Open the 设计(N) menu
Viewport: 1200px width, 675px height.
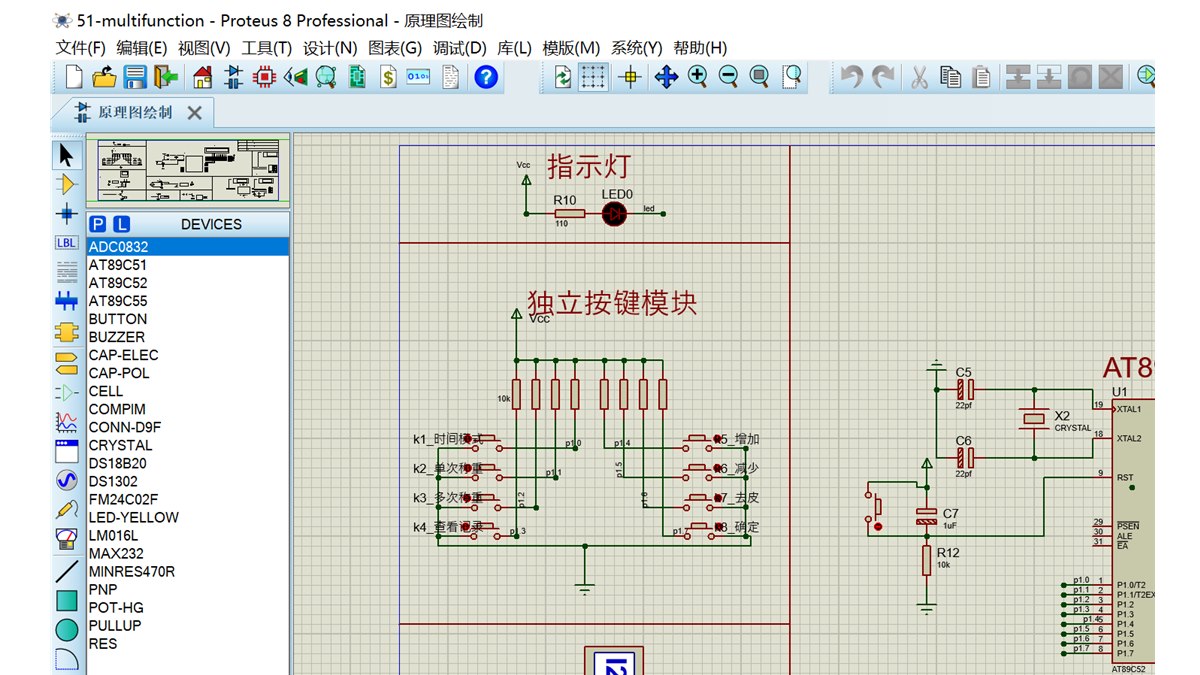pos(330,48)
